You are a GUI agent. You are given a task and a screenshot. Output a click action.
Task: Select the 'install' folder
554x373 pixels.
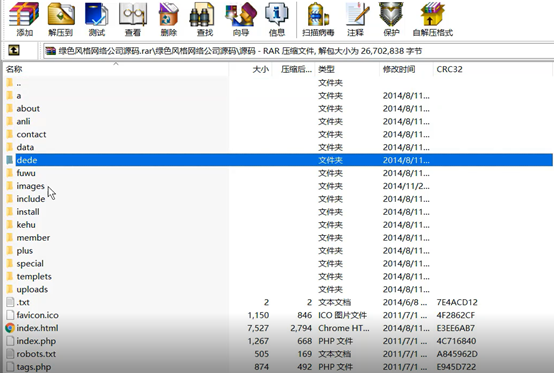point(28,212)
